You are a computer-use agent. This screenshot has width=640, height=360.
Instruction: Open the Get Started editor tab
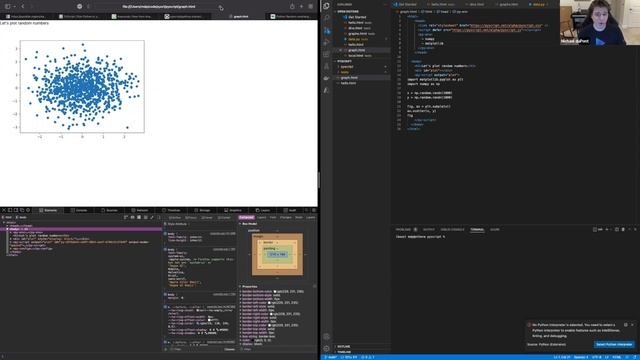pos(406,4)
